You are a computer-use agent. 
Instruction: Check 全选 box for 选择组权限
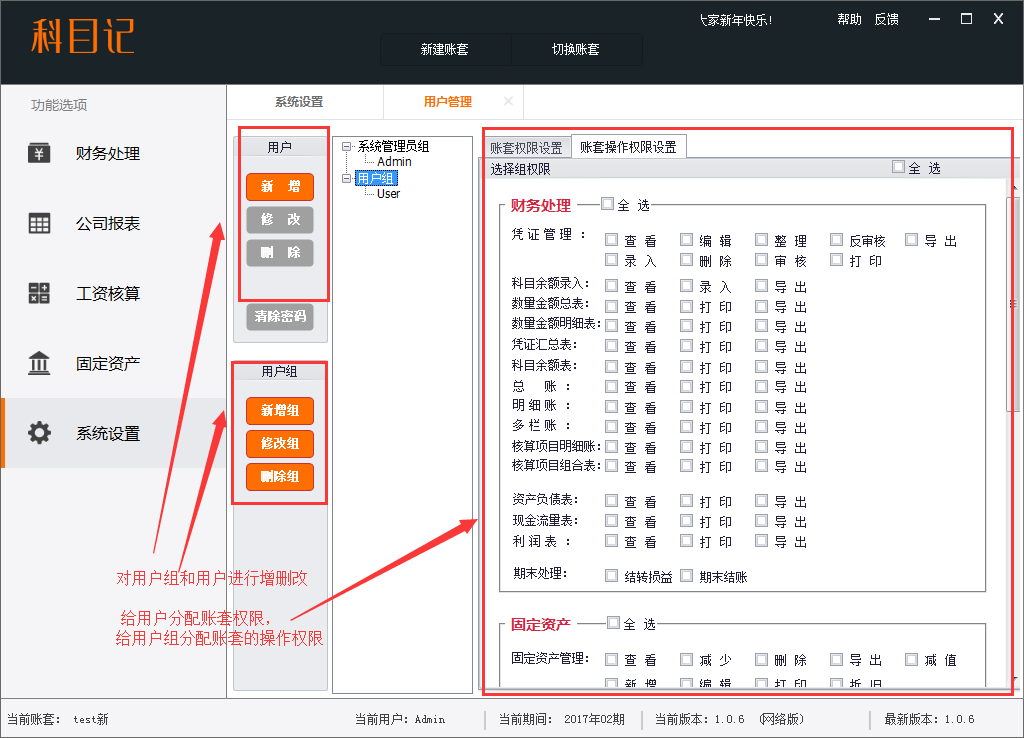tap(898, 167)
